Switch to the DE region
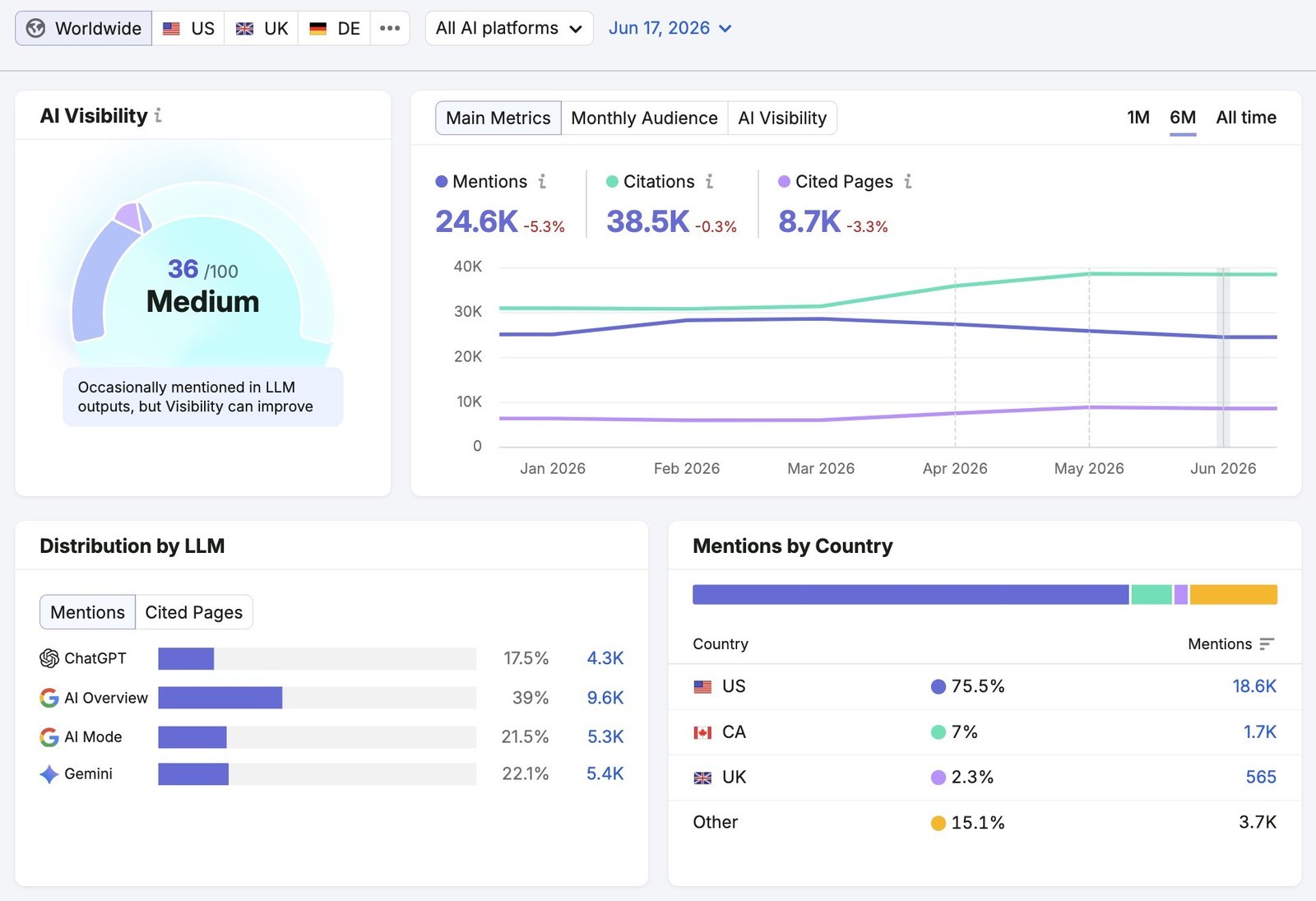This screenshot has width=1316, height=901. pyautogui.click(x=335, y=28)
